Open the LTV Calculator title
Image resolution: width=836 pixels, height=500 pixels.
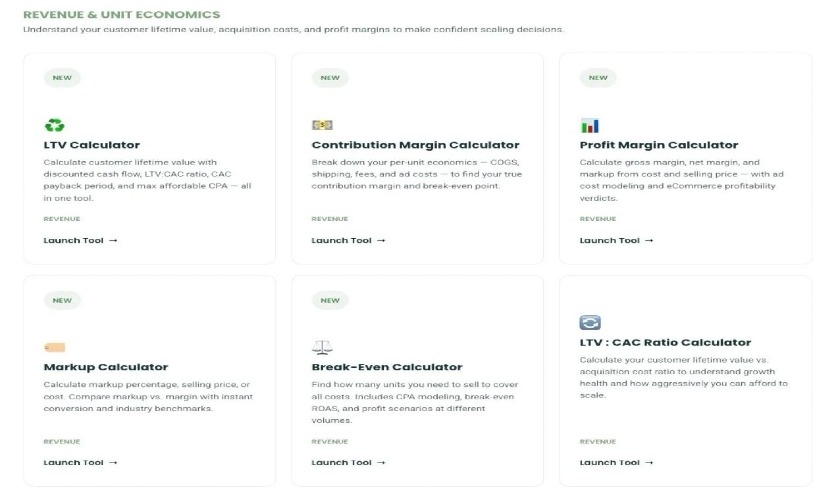coord(92,145)
